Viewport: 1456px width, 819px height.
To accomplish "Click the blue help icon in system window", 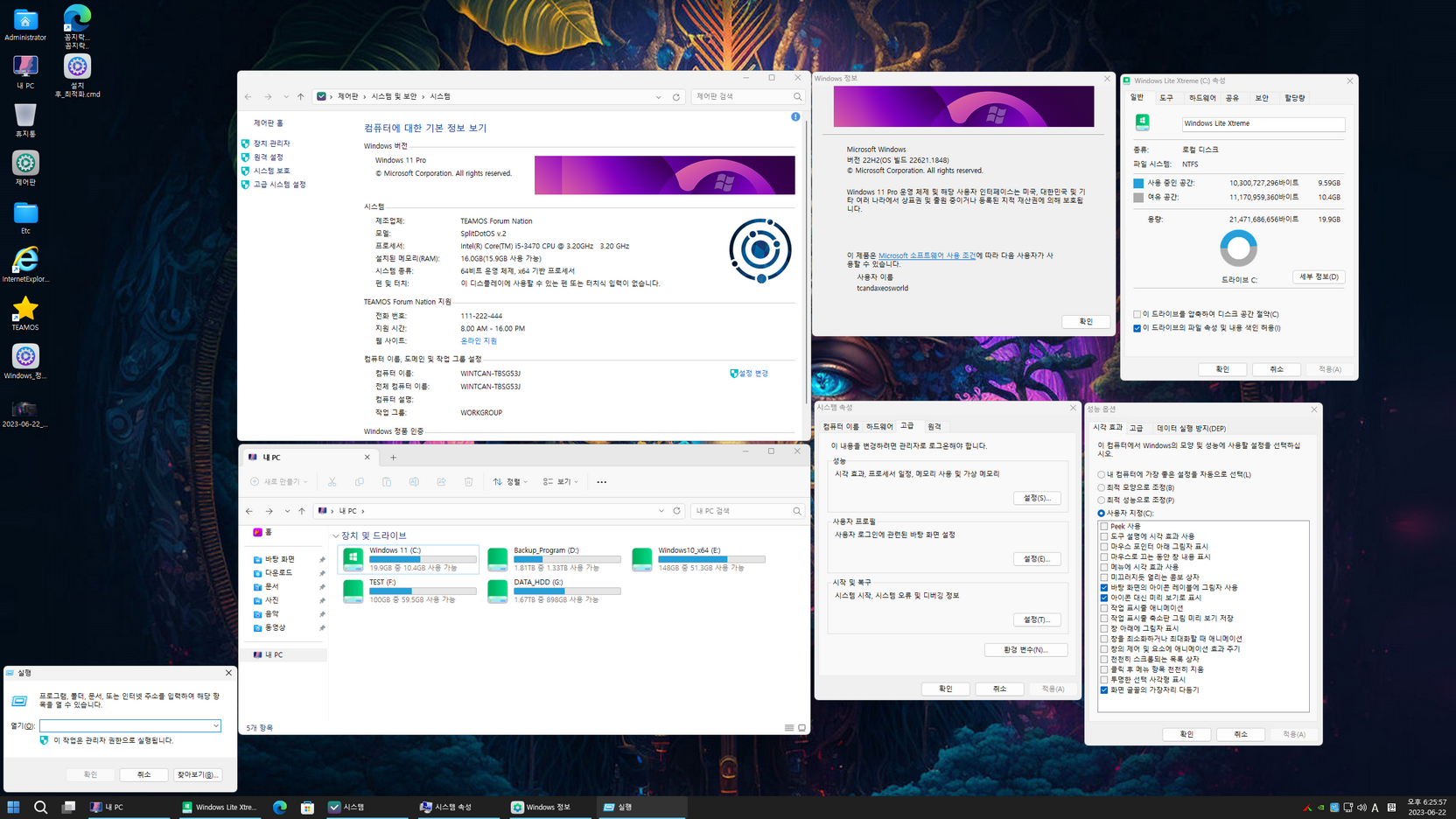I will (x=795, y=116).
